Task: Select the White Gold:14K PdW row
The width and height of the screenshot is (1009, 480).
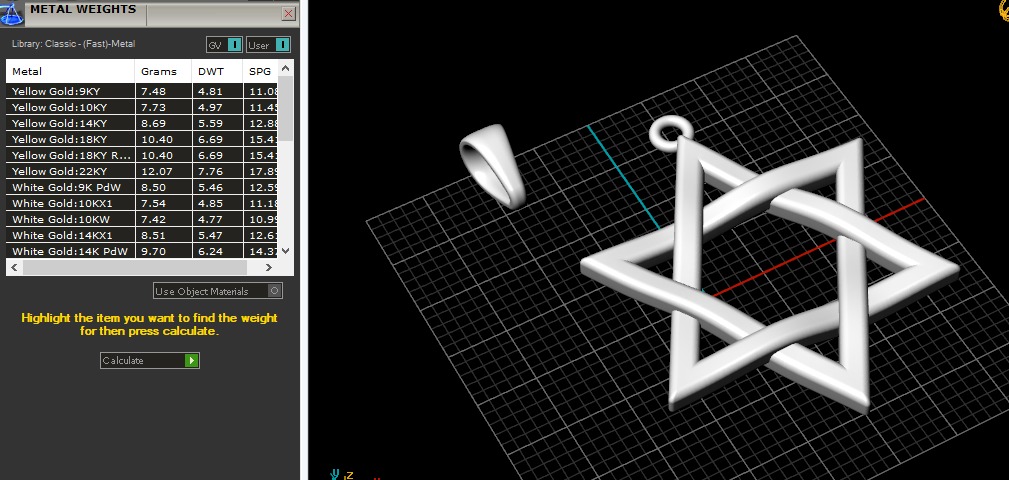Action: (142, 251)
